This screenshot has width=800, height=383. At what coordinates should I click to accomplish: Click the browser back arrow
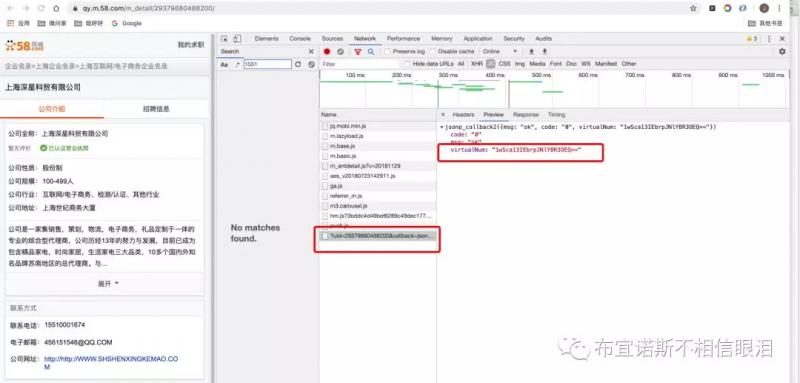tap(12, 8)
